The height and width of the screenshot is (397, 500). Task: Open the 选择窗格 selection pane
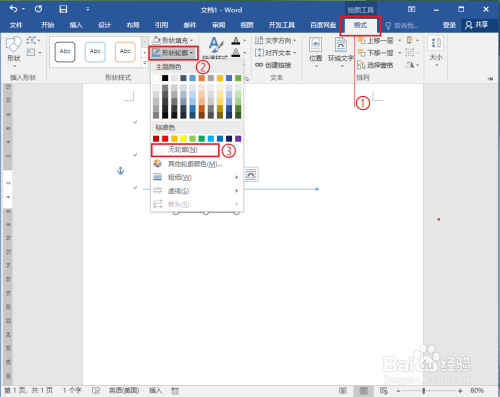(376, 65)
